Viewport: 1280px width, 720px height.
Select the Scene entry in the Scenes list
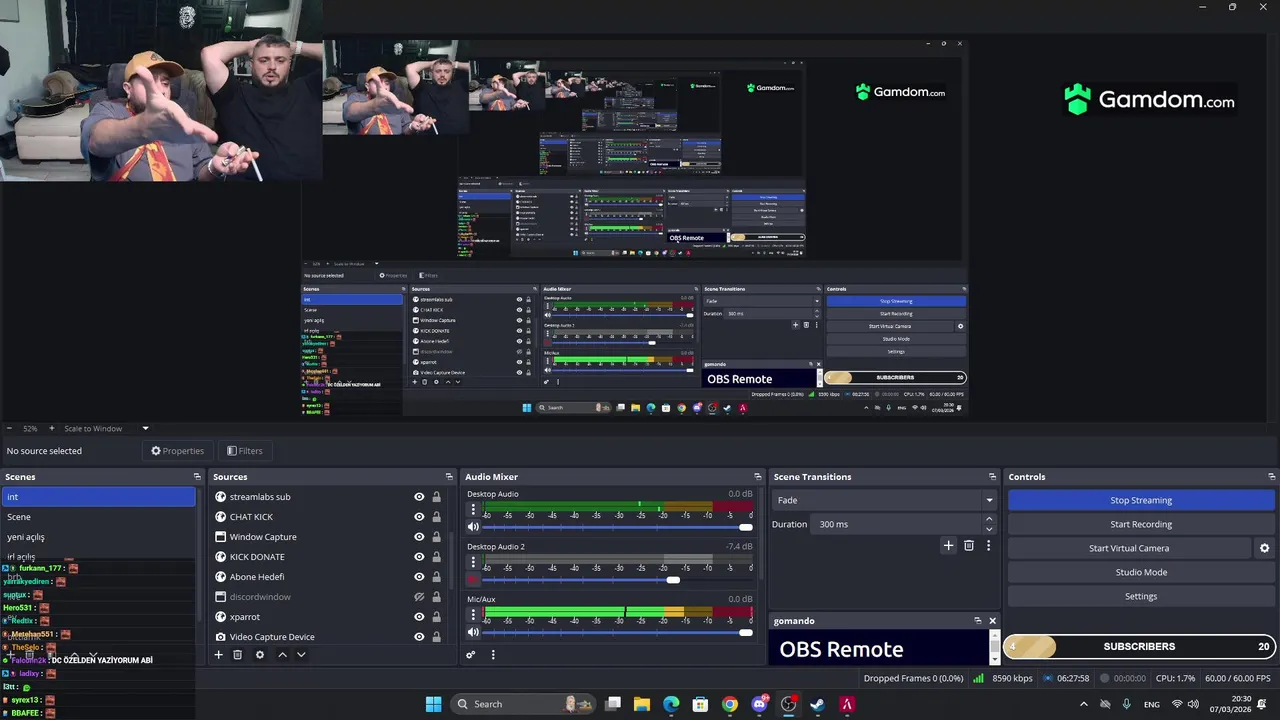click(99, 517)
